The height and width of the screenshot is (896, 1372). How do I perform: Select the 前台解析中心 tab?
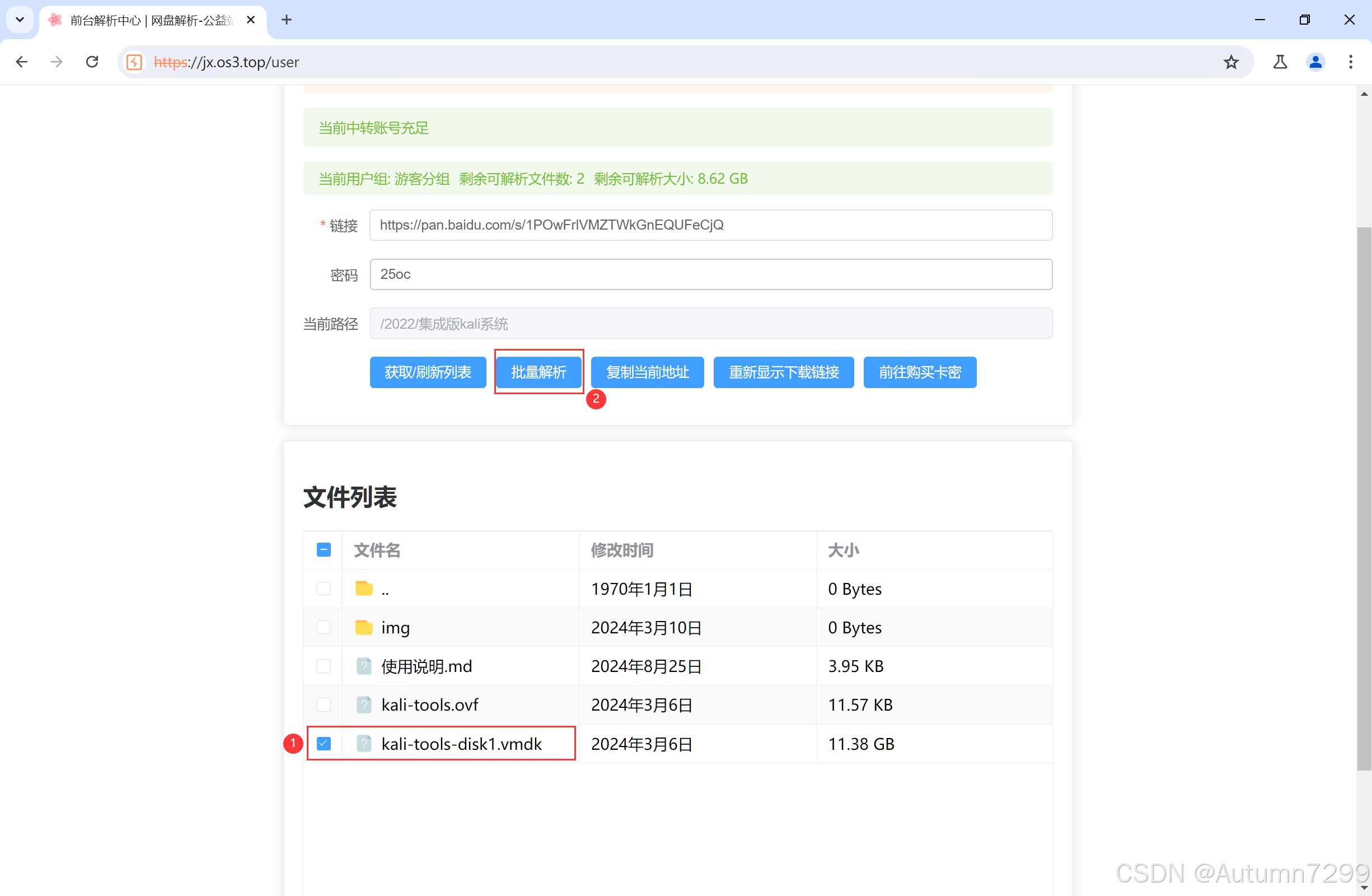[x=151, y=20]
